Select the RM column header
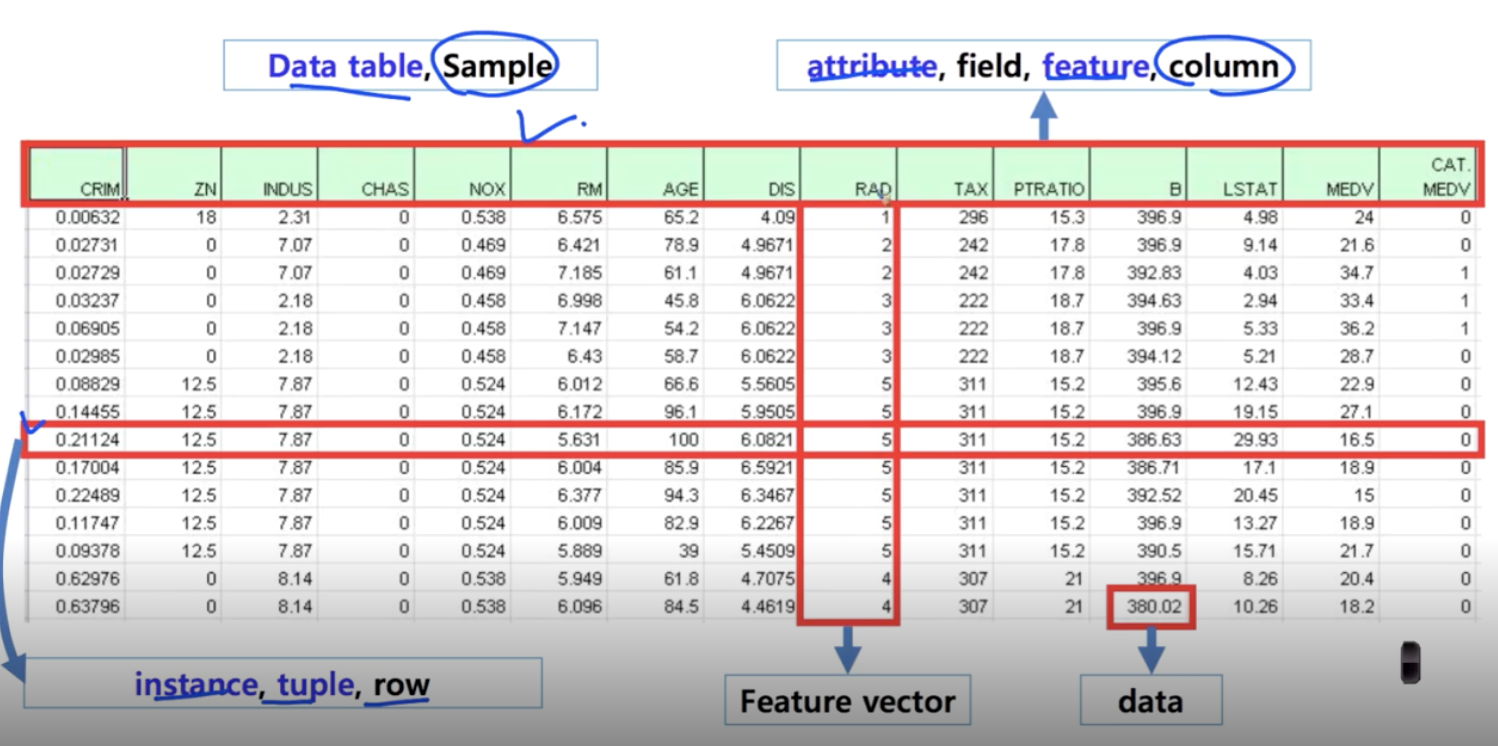This screenshot has height=746, width=1498. [559, 175]
